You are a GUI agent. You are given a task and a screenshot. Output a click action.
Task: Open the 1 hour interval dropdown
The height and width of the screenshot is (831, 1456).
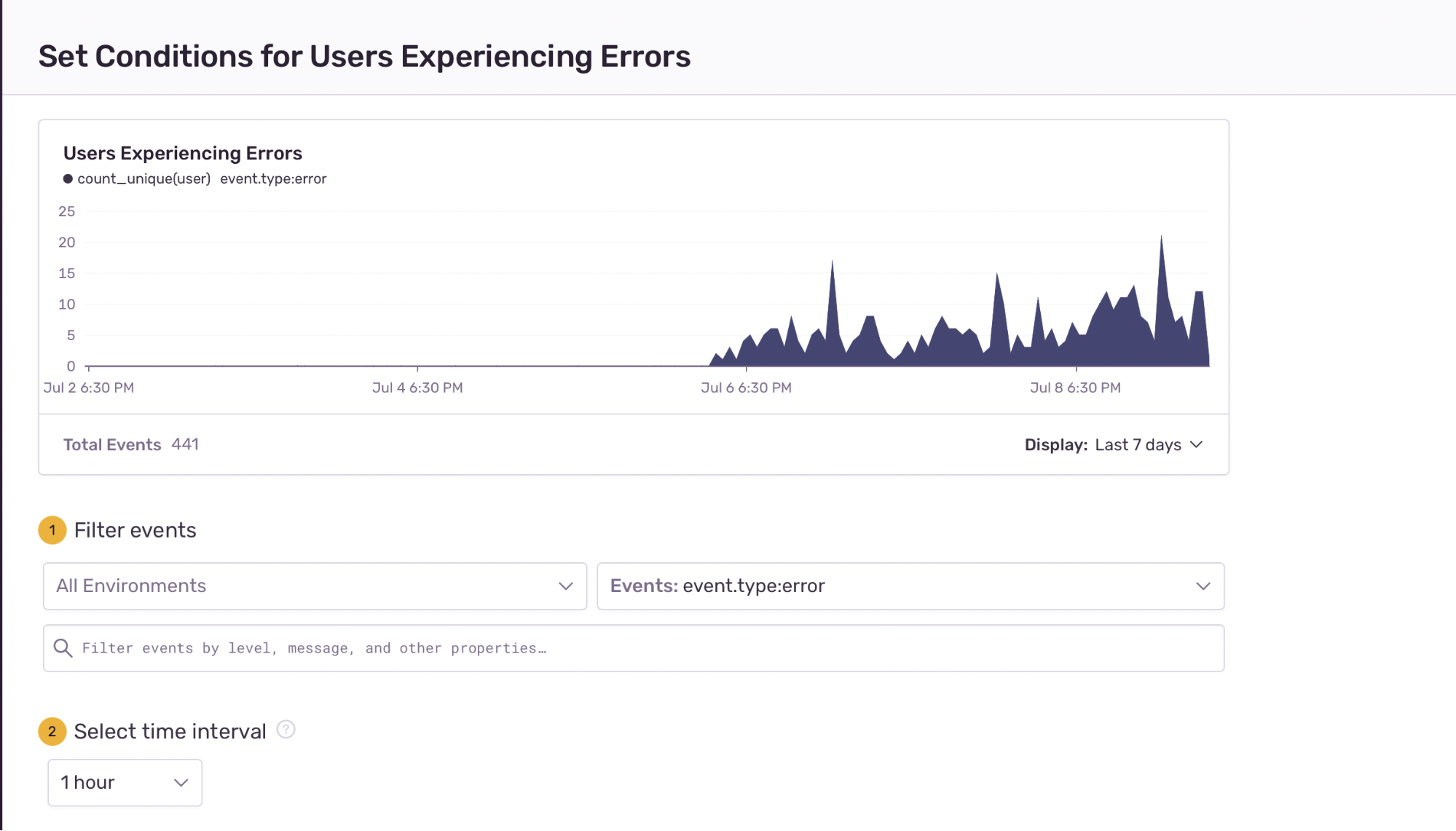[x=125, y=783]
